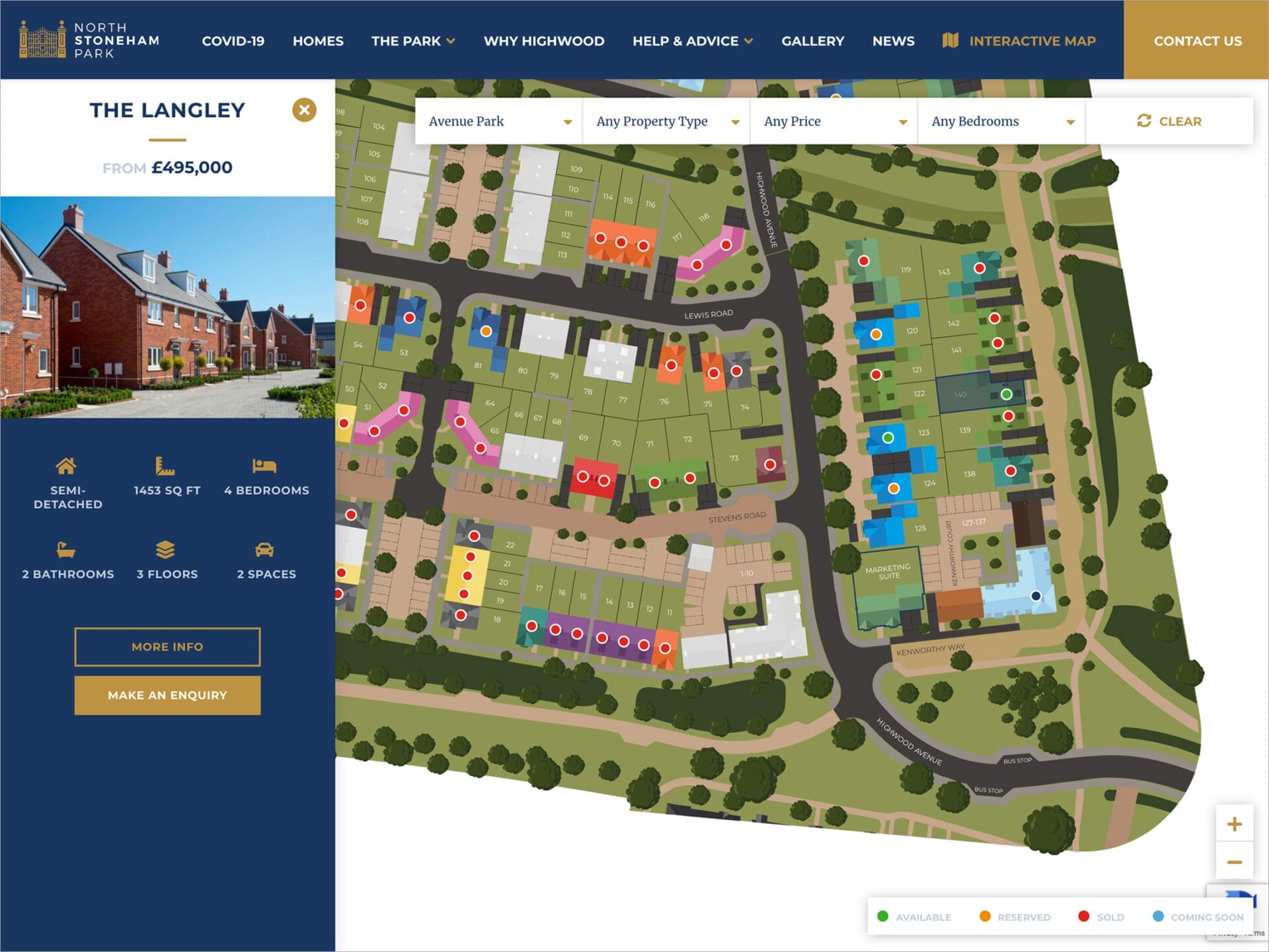Image resolution: width=1269 pixels, height=952 pixels.
Task: Open The Park navigation menu
Action: coord(413,41)
